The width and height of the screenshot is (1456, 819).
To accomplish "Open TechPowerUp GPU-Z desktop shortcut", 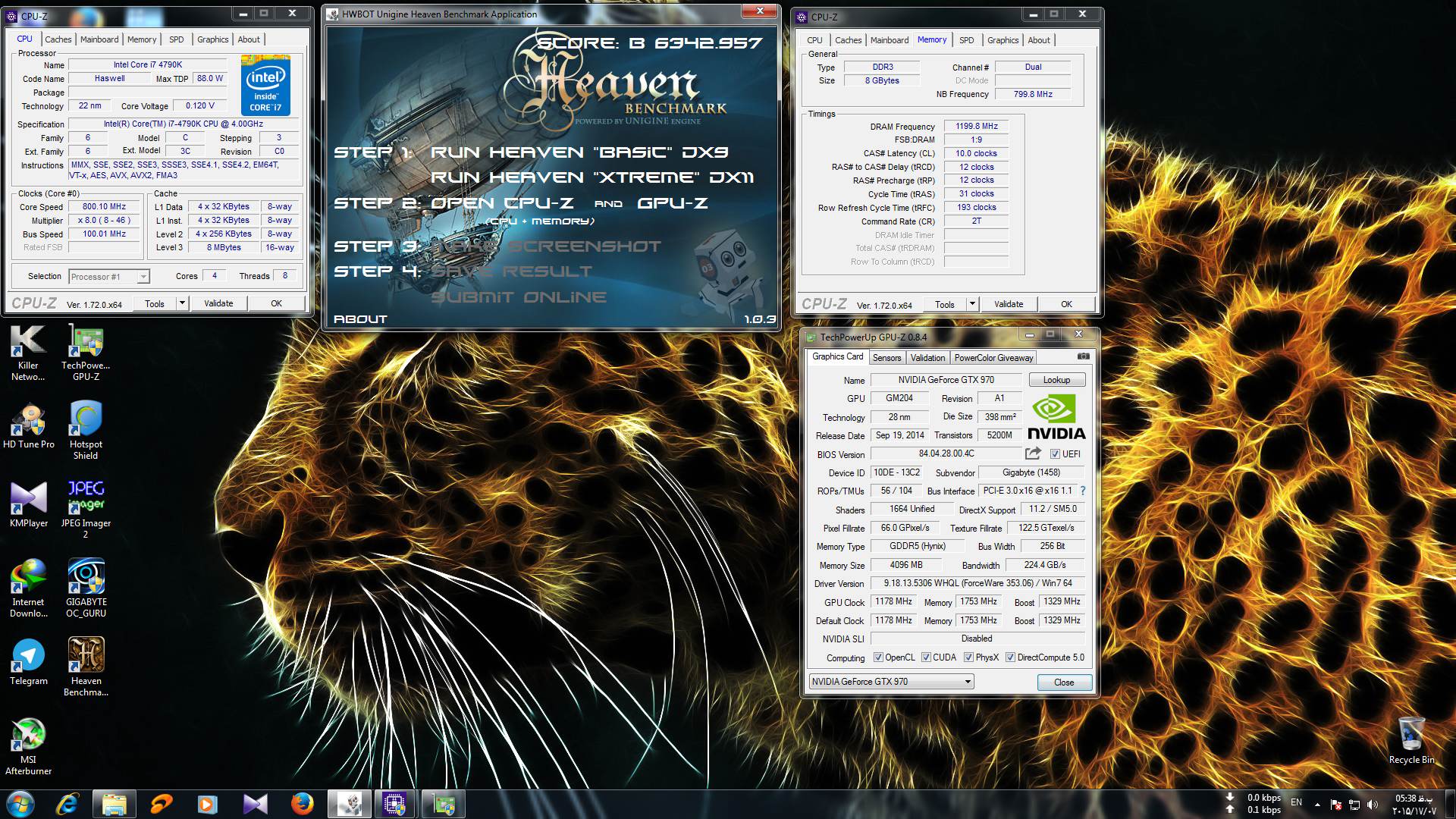I will (x=86, y=353).
